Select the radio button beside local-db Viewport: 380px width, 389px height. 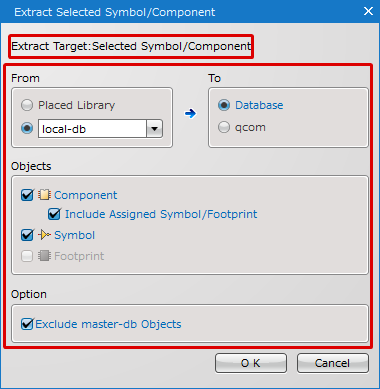[x=27, y=128]
